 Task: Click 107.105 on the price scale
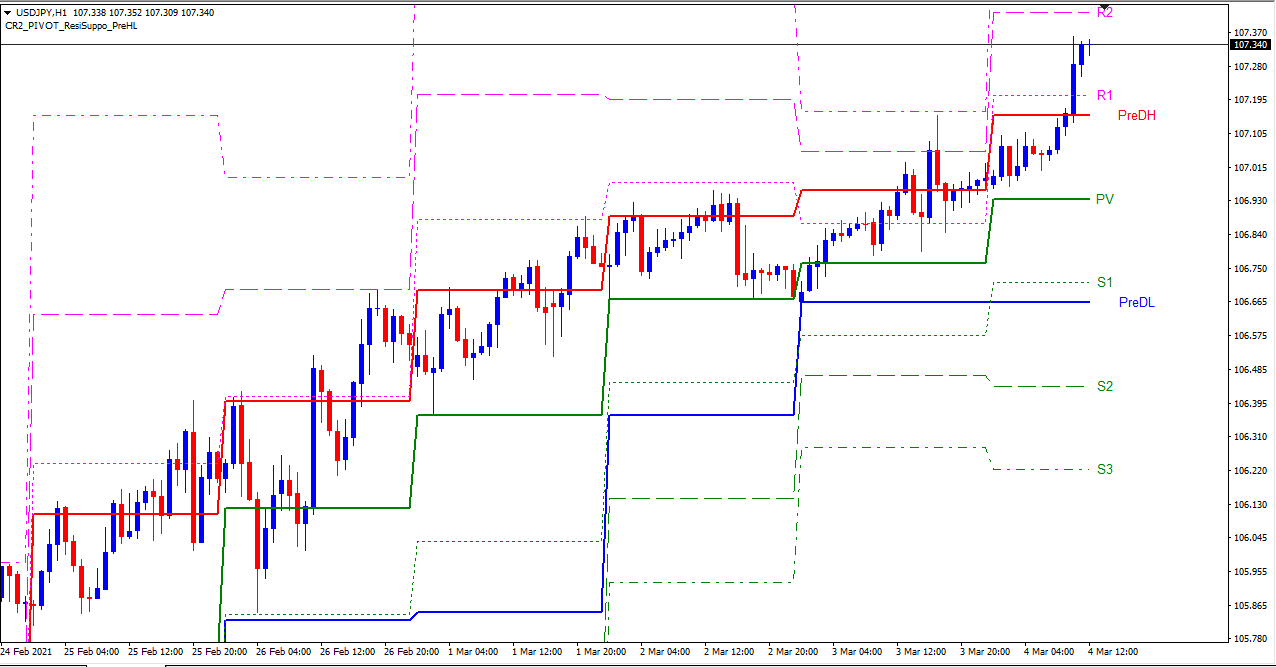[x=1251, y=133]
